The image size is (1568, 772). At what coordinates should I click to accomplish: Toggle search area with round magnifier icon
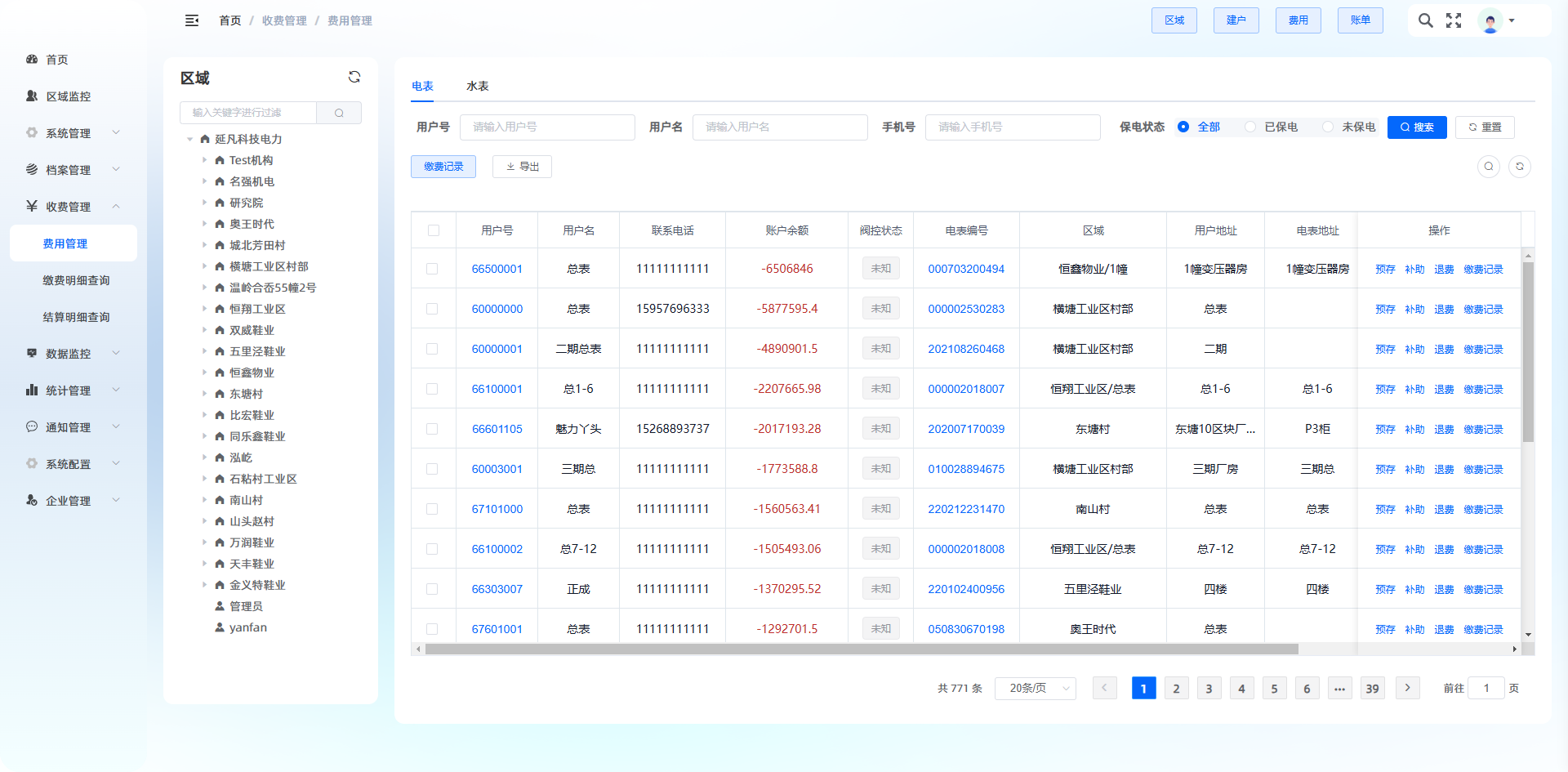point(1489,167)
